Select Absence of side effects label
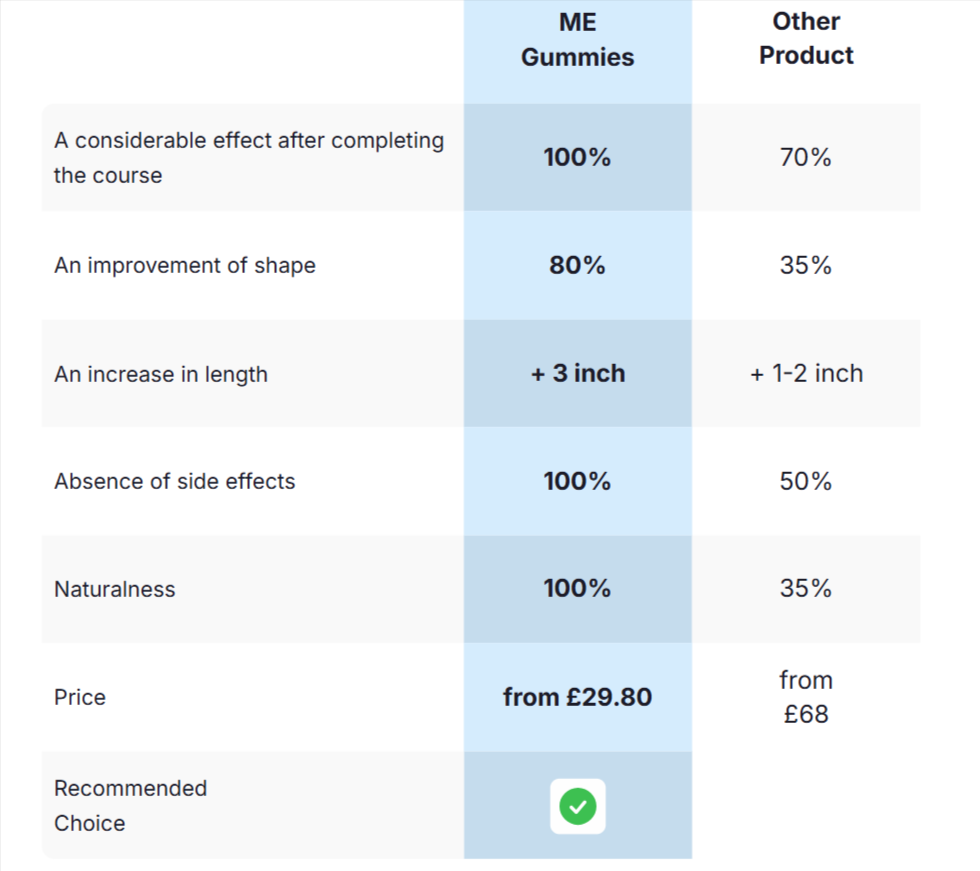The width and height of the screenshot is (980, 871). click(175, 481)
